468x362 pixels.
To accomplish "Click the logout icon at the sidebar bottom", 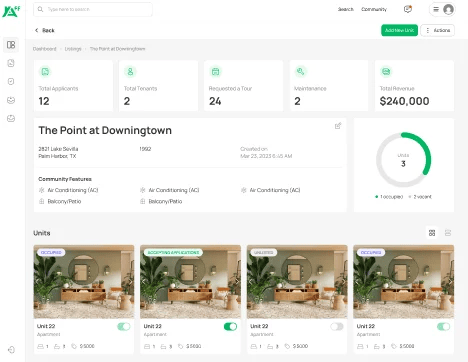I will [11, 350].
